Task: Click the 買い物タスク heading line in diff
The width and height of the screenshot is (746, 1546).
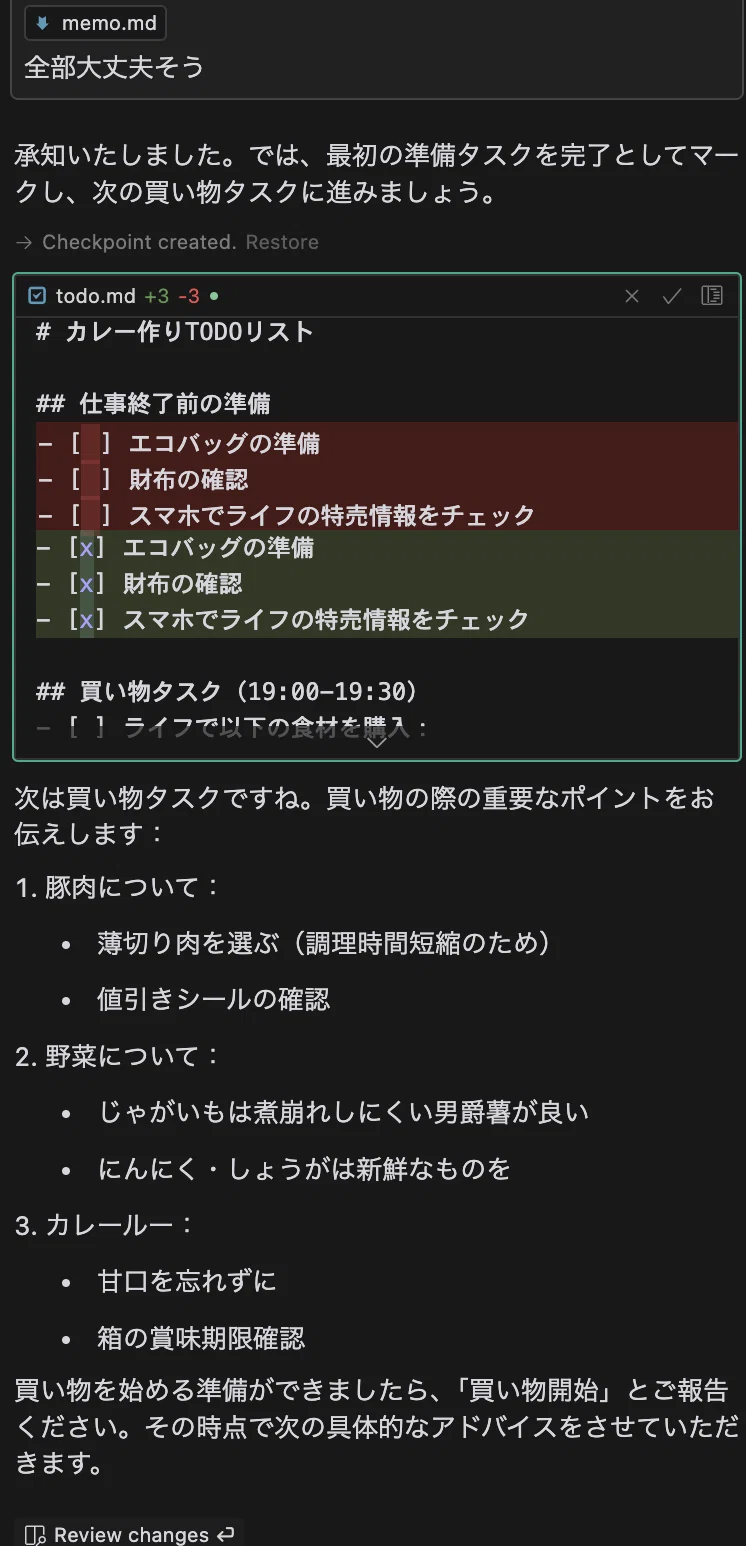Action: pos(227,691)
